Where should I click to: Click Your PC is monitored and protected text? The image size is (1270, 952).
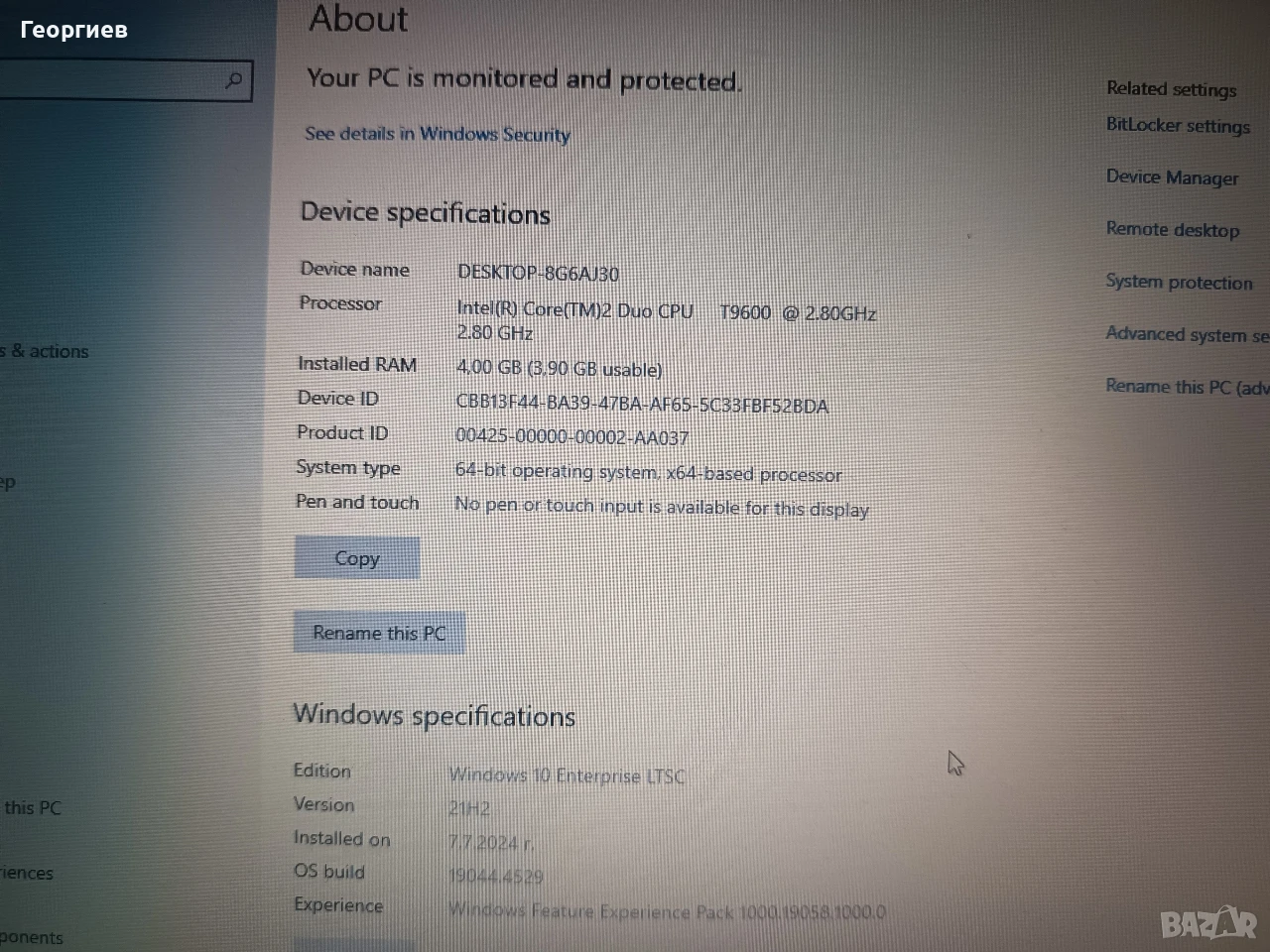[x=524, y=79]
